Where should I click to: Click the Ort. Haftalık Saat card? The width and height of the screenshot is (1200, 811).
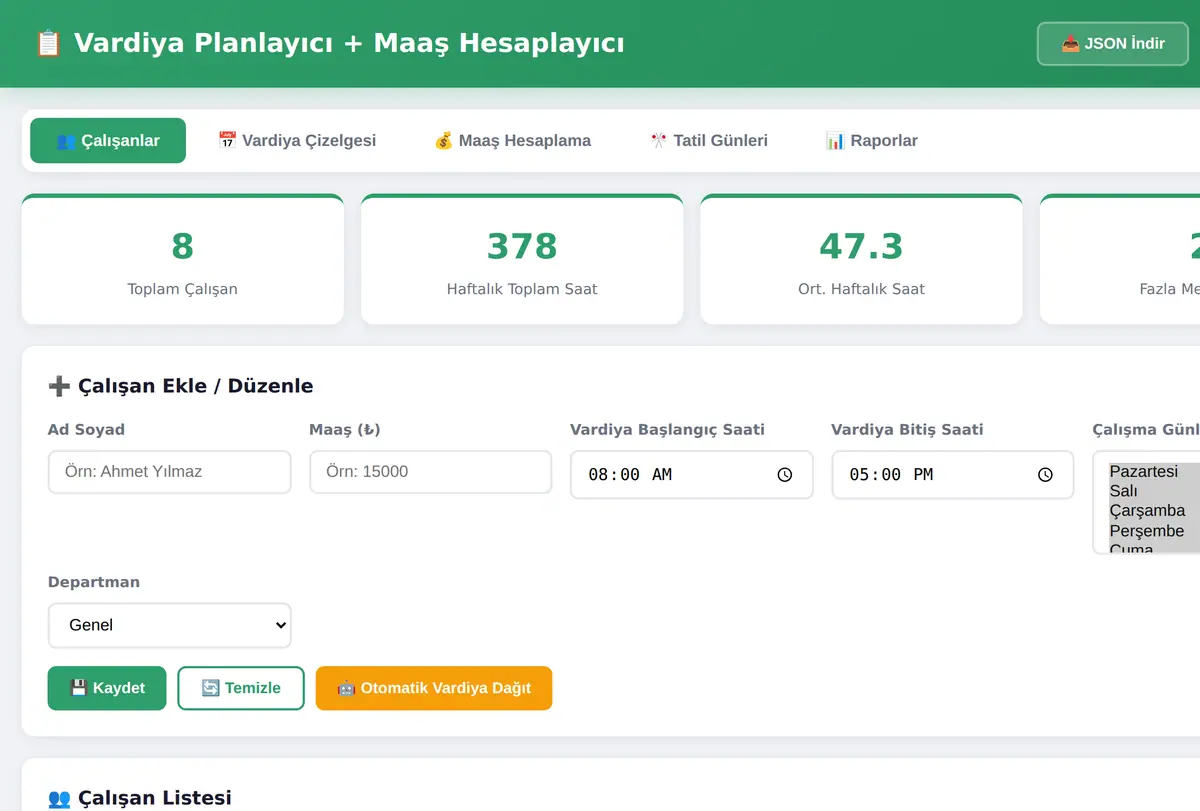(861, 259)
